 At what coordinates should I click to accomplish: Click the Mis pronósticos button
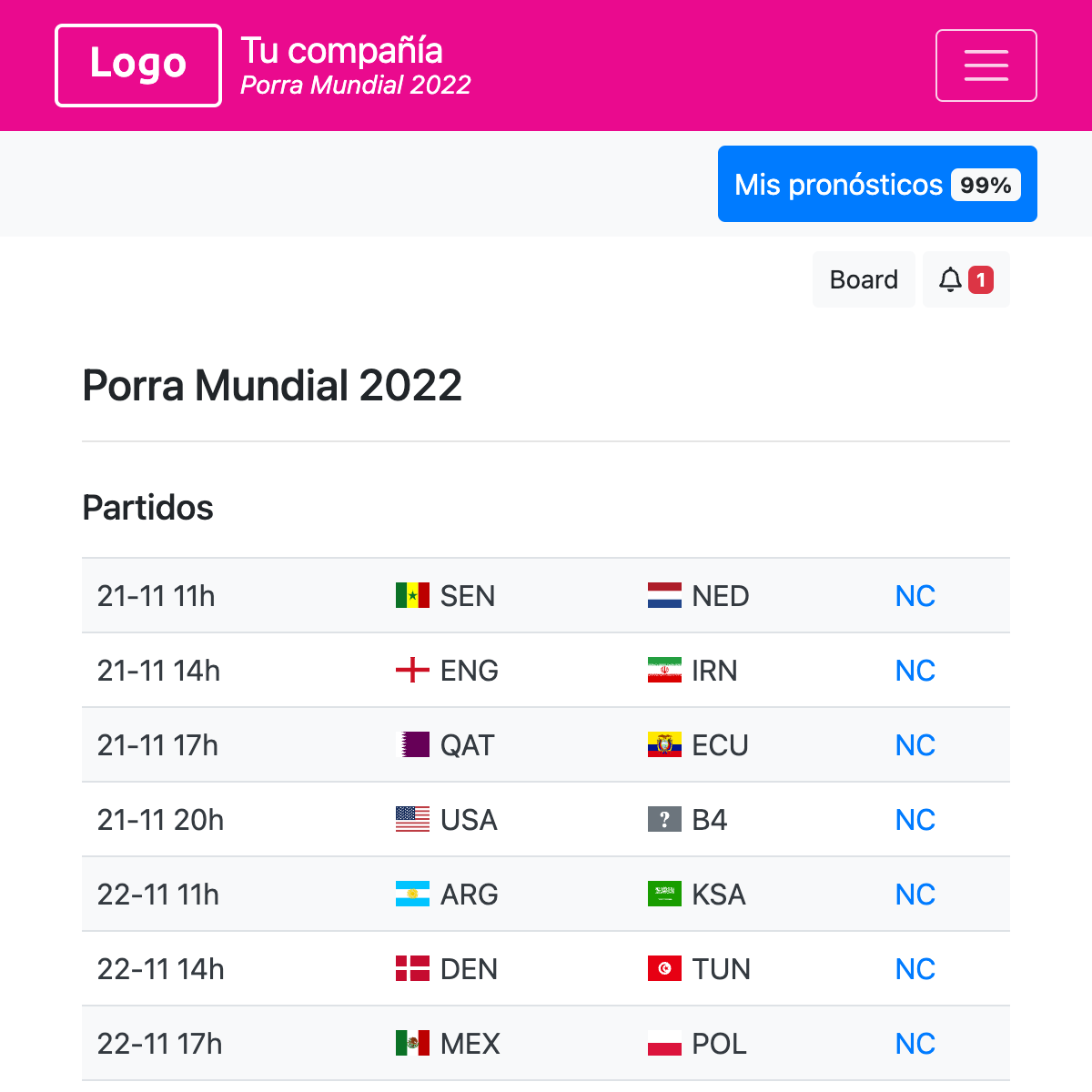click(876, 184)
